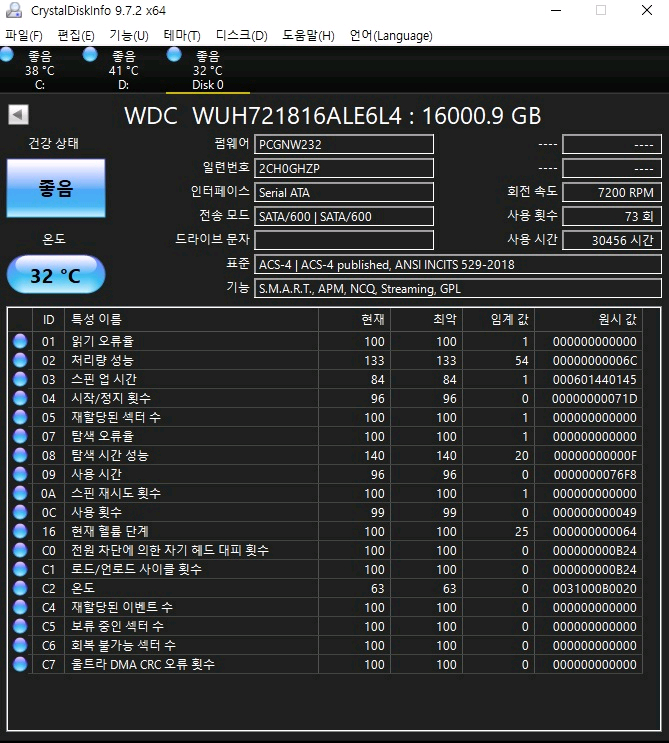
Task: Select raw value 0000000076F8 in 사용 시간 row
Action: tap(595, 474)
